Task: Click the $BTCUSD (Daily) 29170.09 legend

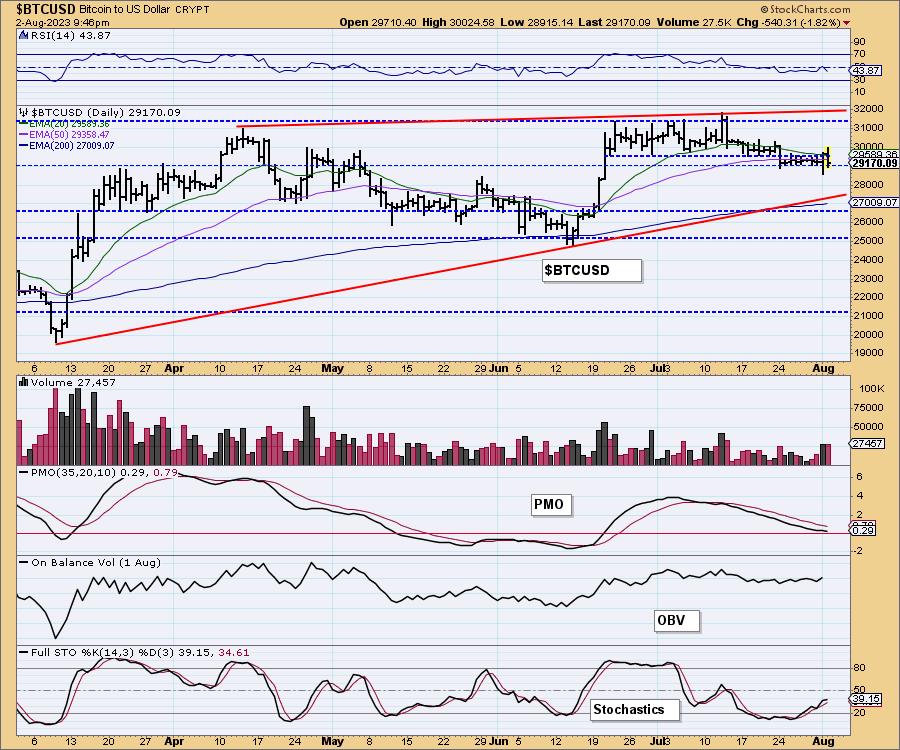Action: pyautogui.click(x=106, y=112)
